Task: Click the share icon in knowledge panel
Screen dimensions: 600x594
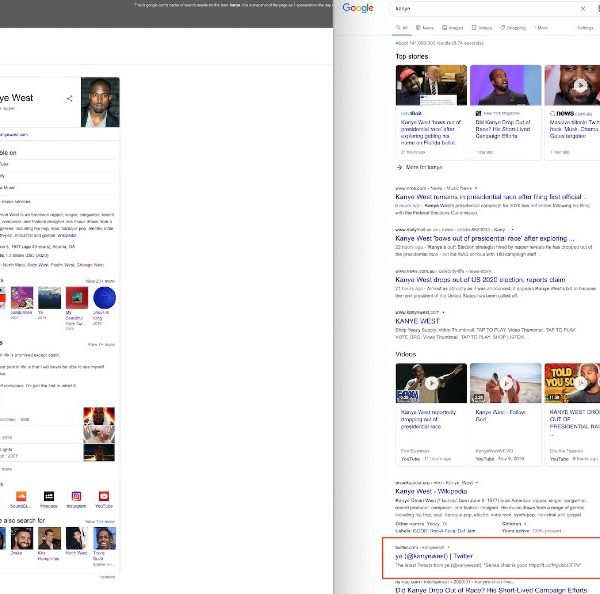Action: coord(69,99)
